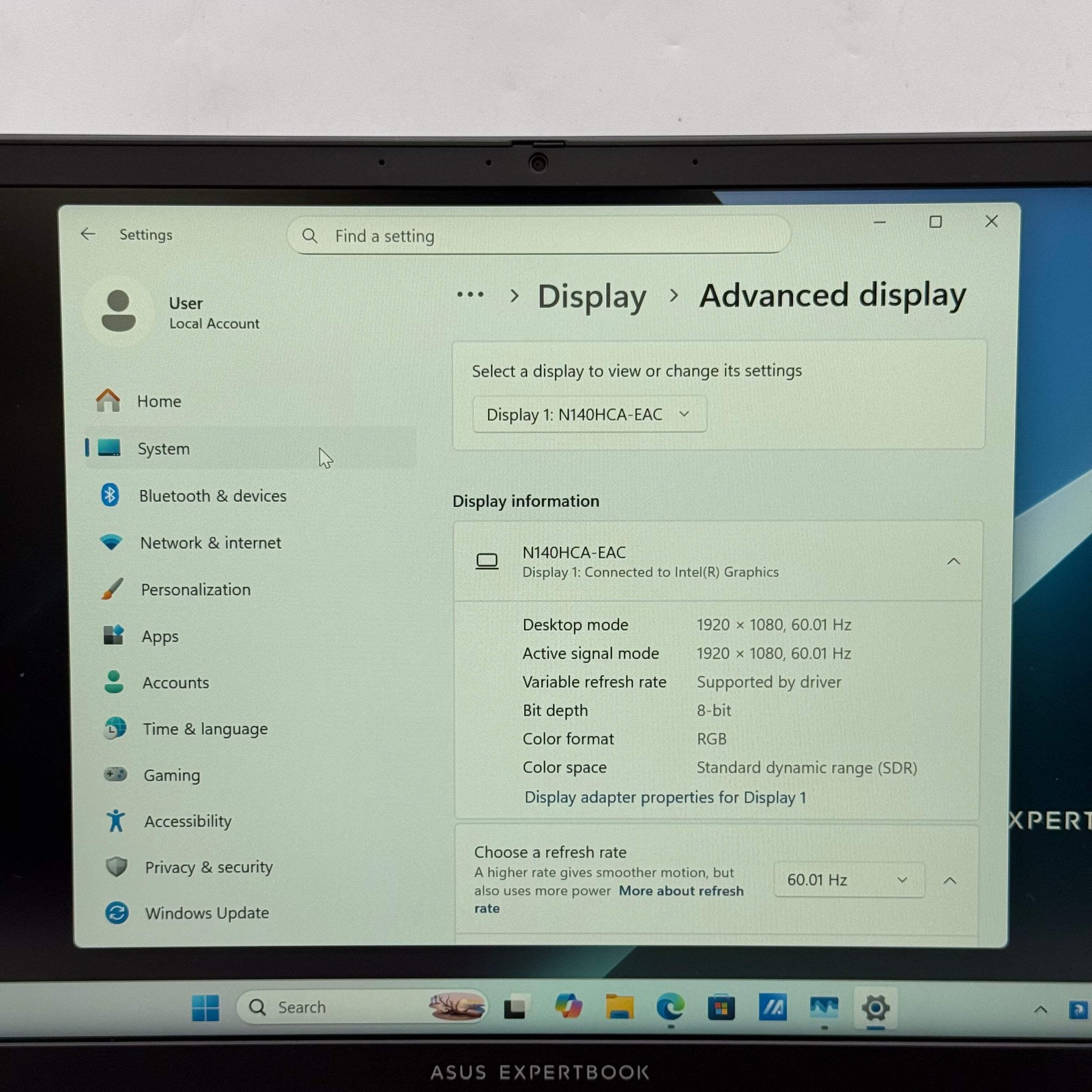Click the Privacy shield icon
Image resolution: width=1092 pixels, height=1092 pixels.
point(117,867)
